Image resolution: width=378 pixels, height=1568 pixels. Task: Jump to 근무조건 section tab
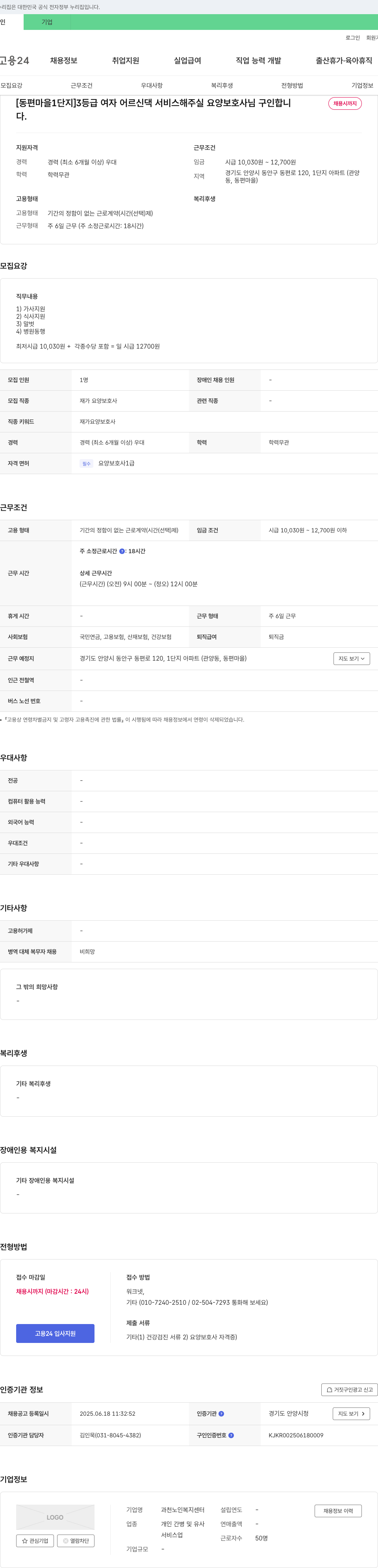pos(82,86)
